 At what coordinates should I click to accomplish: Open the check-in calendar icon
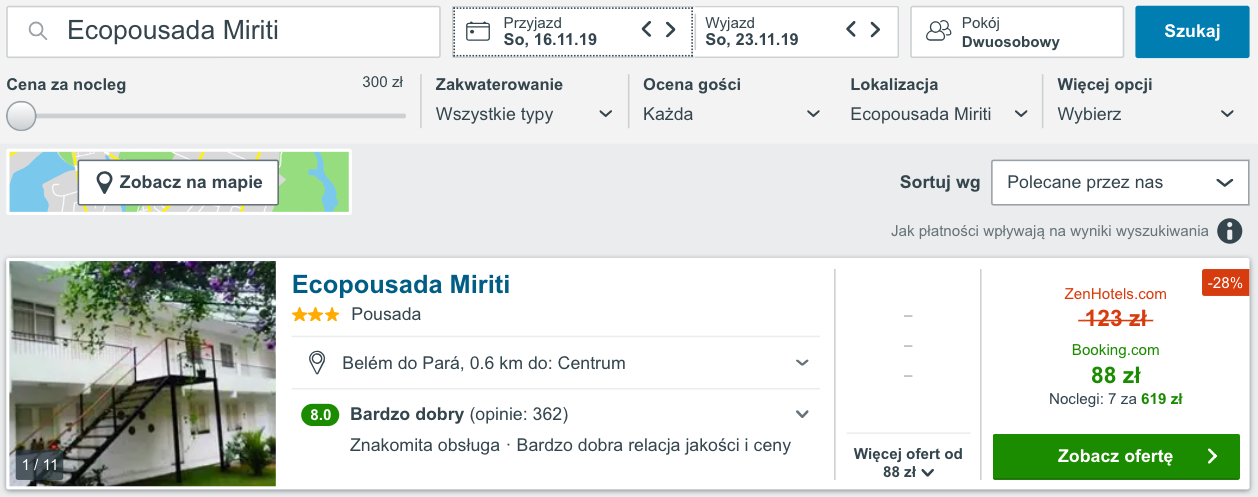coord(478,31)
